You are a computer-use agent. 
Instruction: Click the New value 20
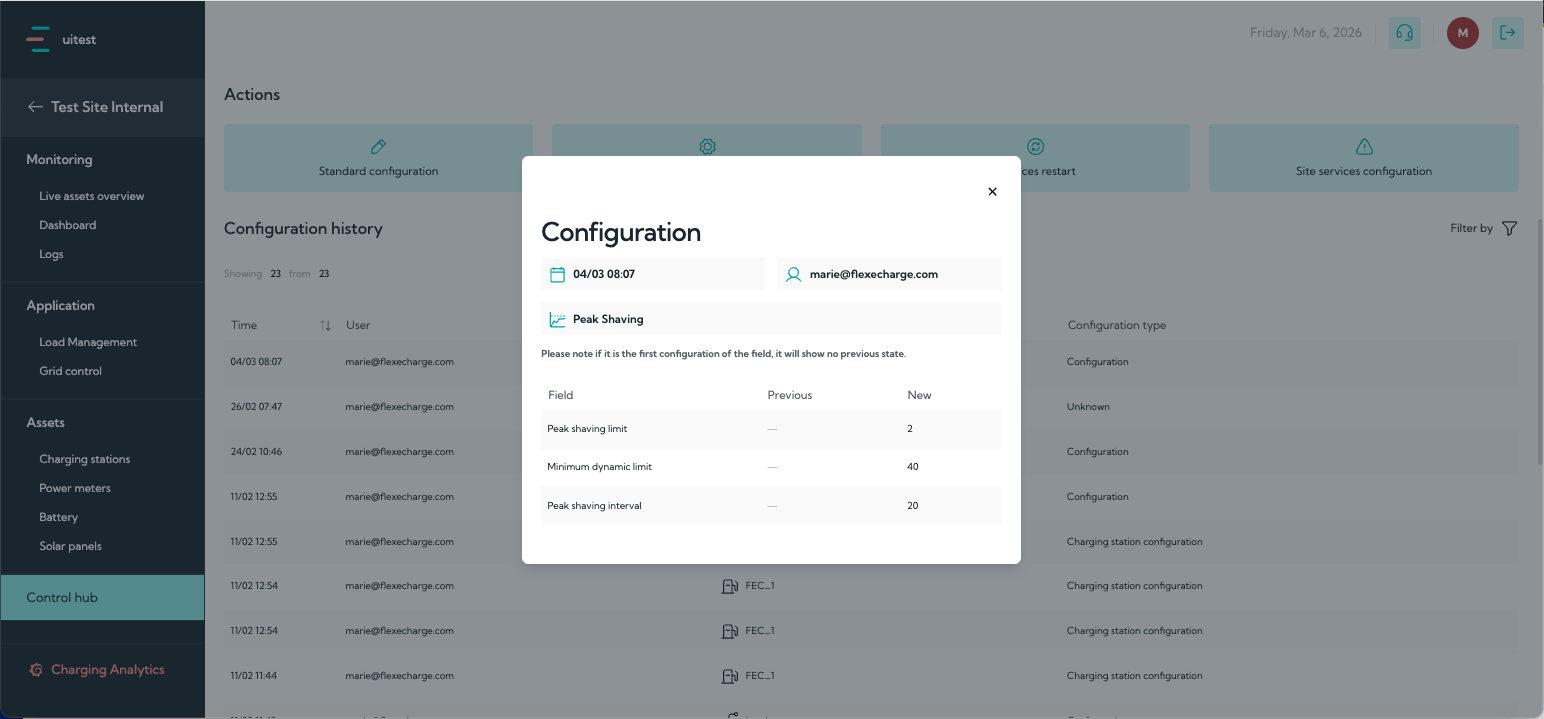coord(913,506)
